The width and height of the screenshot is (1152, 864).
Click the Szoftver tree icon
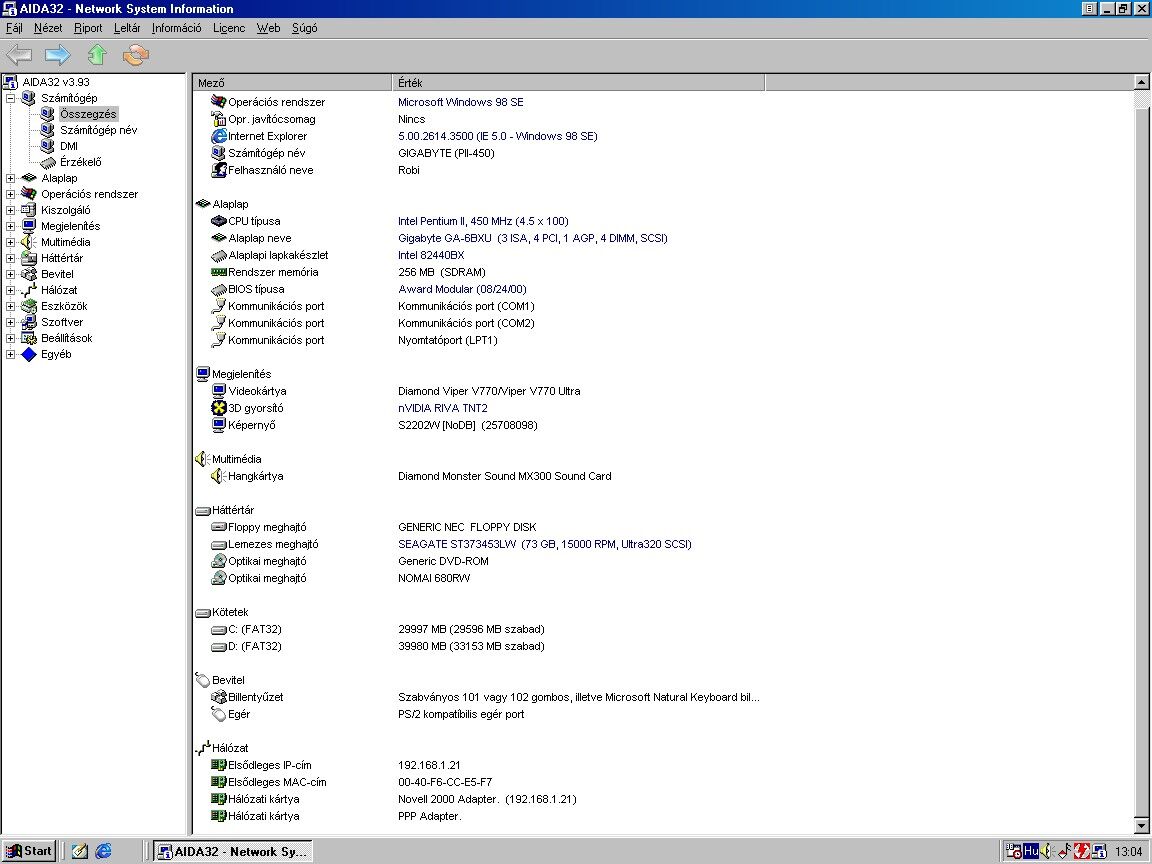coord(29,323)
